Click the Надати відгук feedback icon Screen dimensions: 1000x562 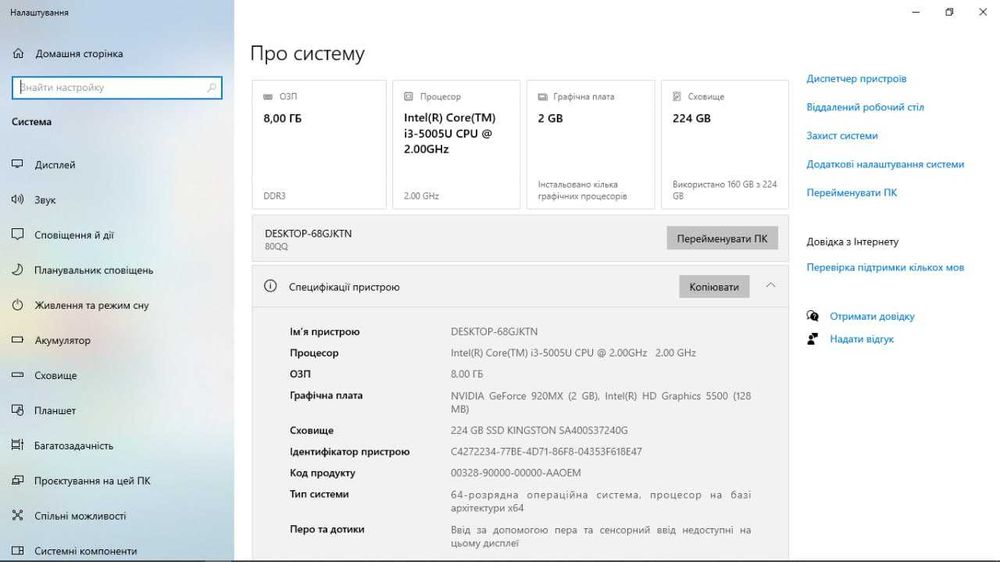(812, 339)
